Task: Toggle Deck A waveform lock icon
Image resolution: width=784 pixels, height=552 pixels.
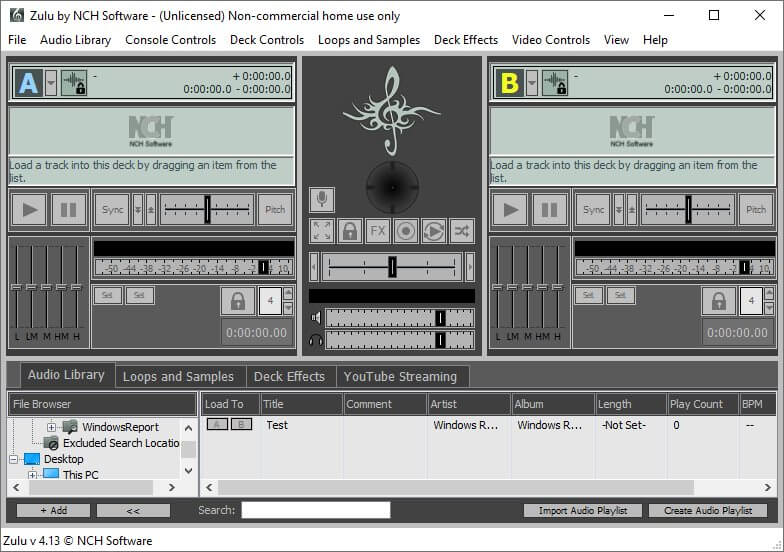Action: [74, 82]
